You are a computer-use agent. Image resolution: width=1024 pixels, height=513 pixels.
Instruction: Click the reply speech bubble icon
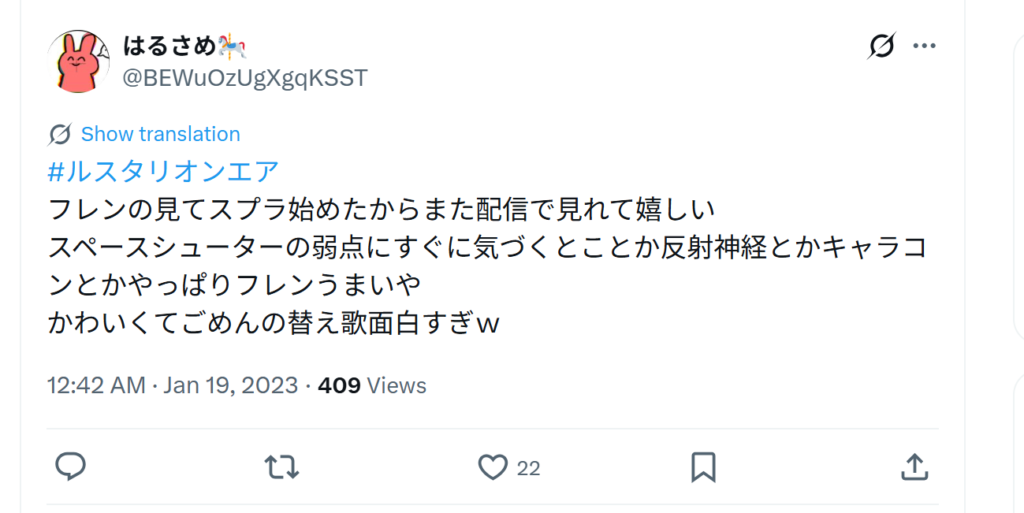(71, 467)
